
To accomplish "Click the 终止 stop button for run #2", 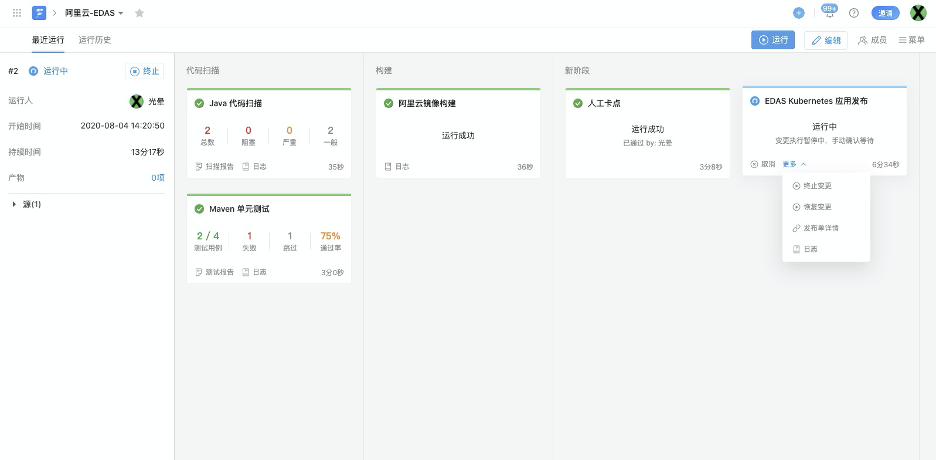I will tap(144, 71).
